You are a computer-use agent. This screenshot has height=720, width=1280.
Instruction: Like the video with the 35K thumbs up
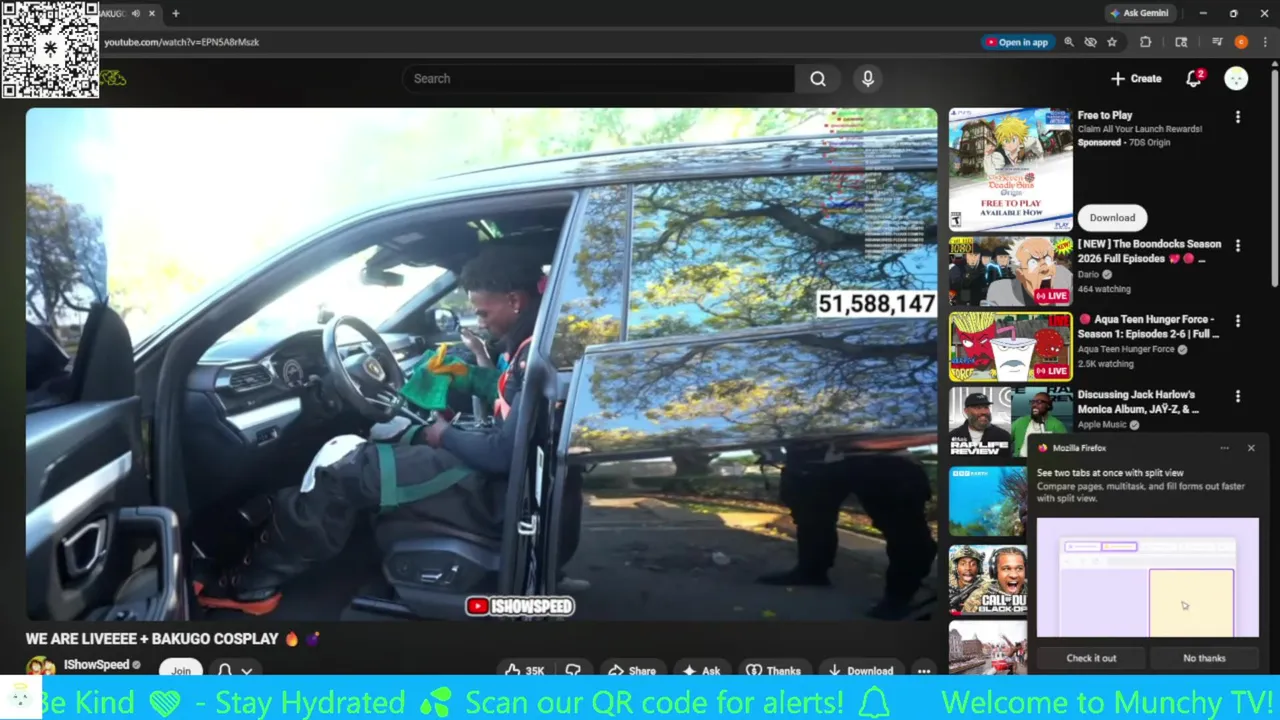coord(525,670)
